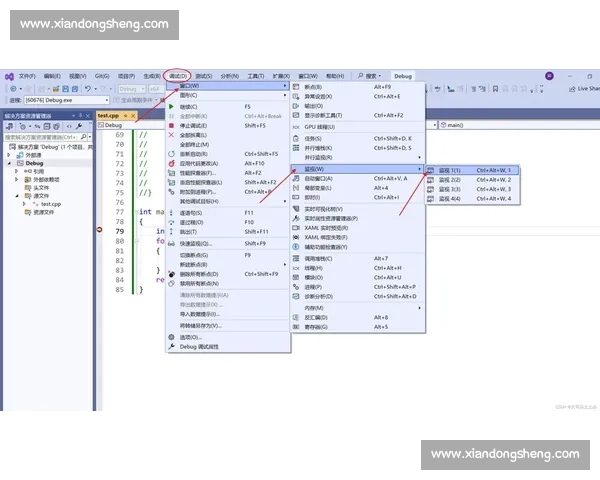Viewport: 600px width, 480px height.
Task: Toggle the breakpoint marker at line 79
Action: (99, 230)
